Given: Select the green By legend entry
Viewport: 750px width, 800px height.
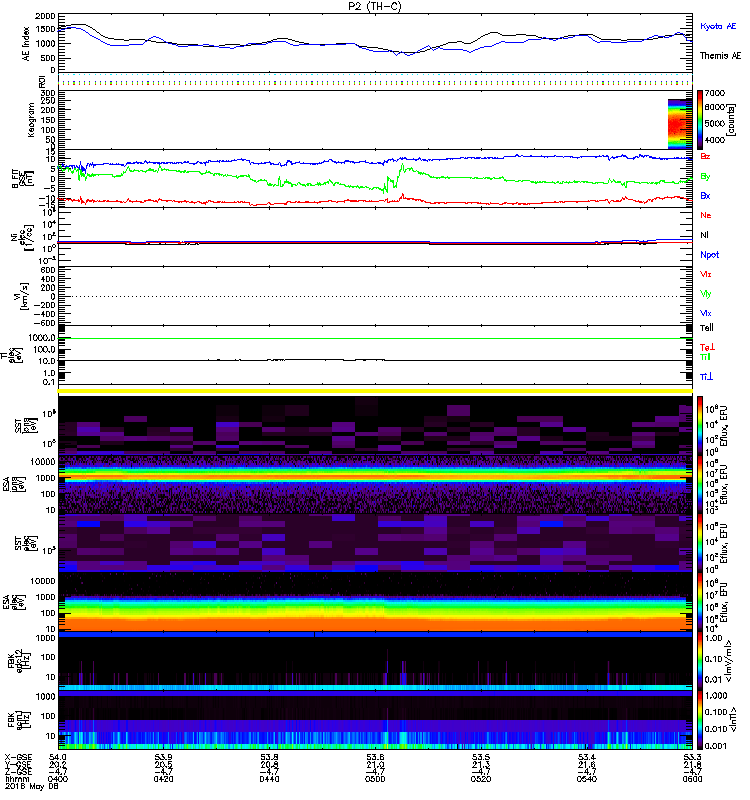Looking at the screenshot, I should (x=706, y=176).
